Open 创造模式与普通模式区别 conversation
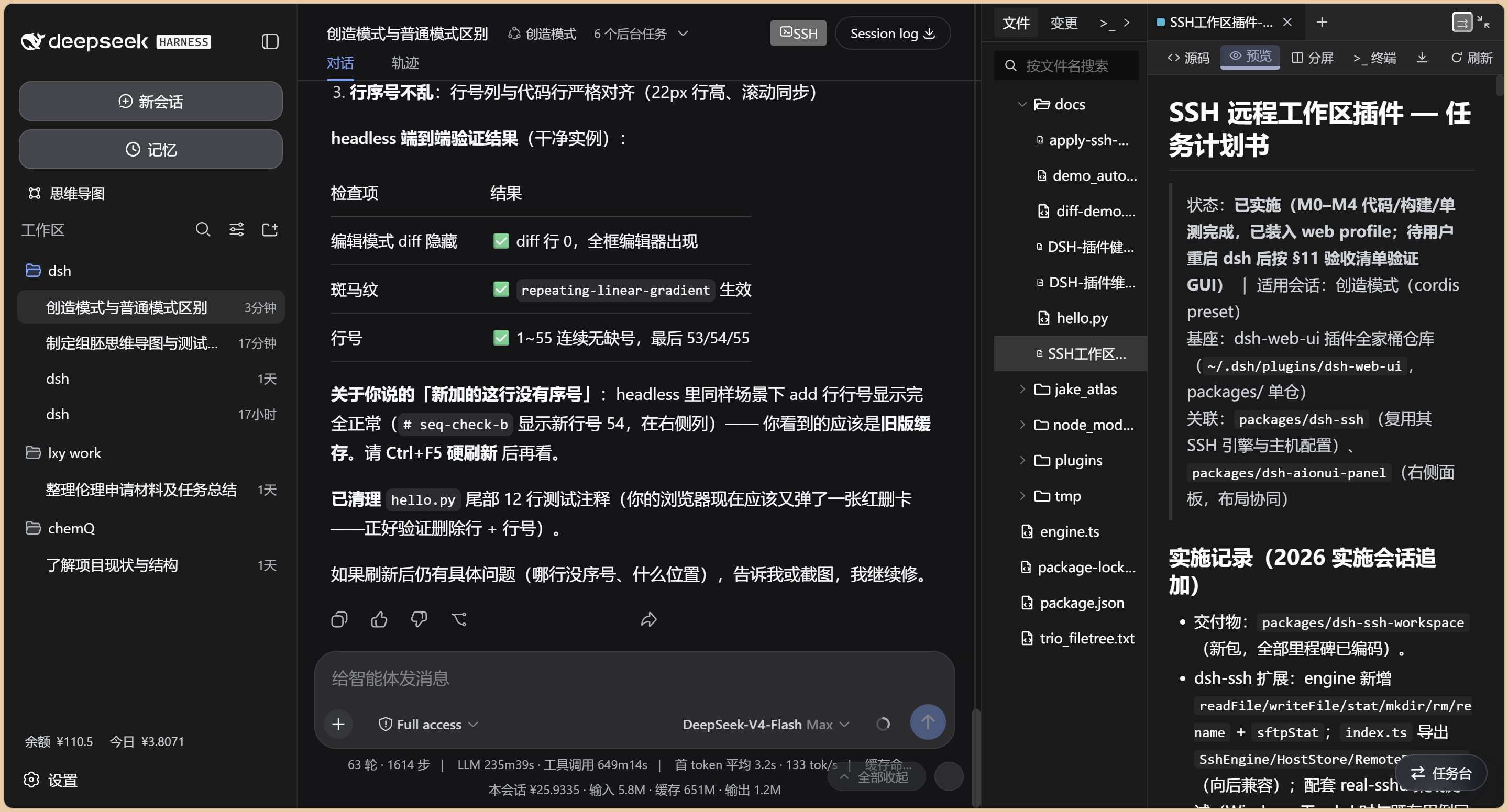 (150, 307)
